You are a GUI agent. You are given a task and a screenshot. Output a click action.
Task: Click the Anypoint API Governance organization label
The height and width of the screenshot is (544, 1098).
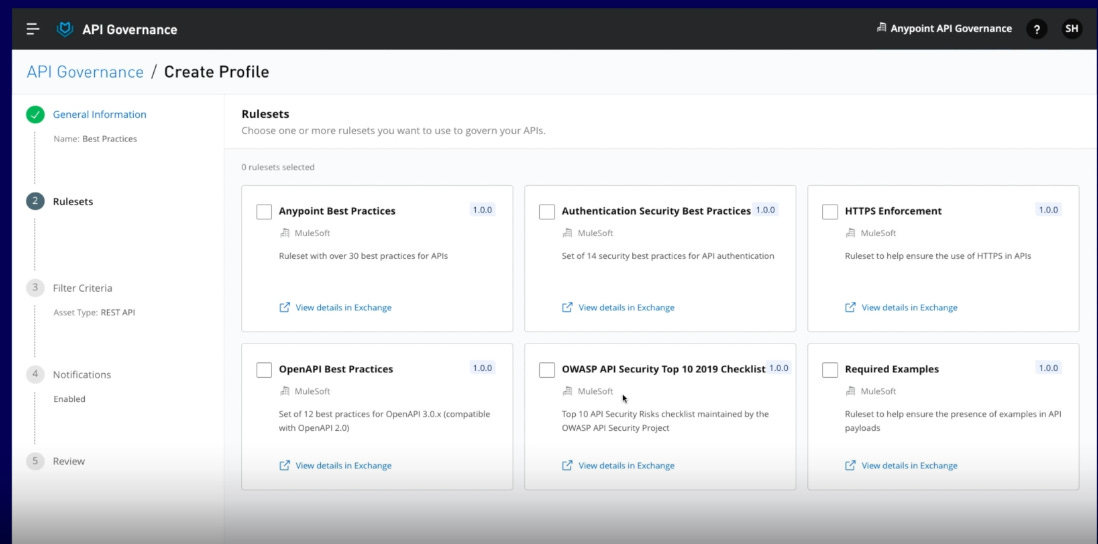pyautogui.click(x=951, y=29)
